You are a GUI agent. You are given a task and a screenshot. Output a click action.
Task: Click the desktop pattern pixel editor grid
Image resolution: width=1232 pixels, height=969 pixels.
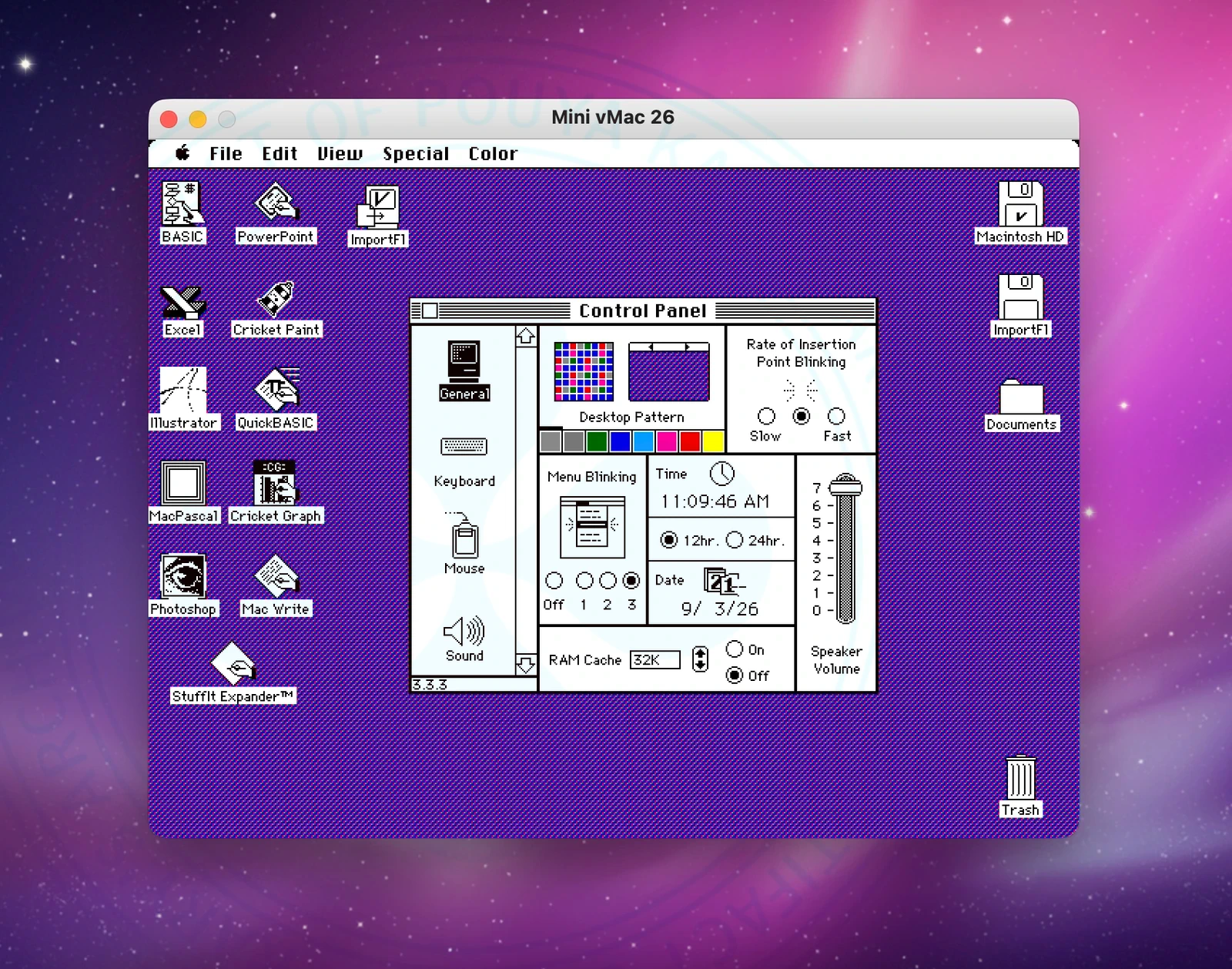[584, 372]
